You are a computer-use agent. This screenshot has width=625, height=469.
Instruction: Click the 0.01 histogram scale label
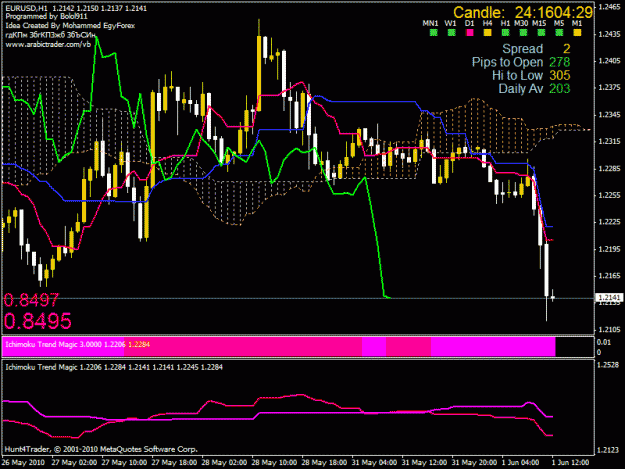pos(603,342)
